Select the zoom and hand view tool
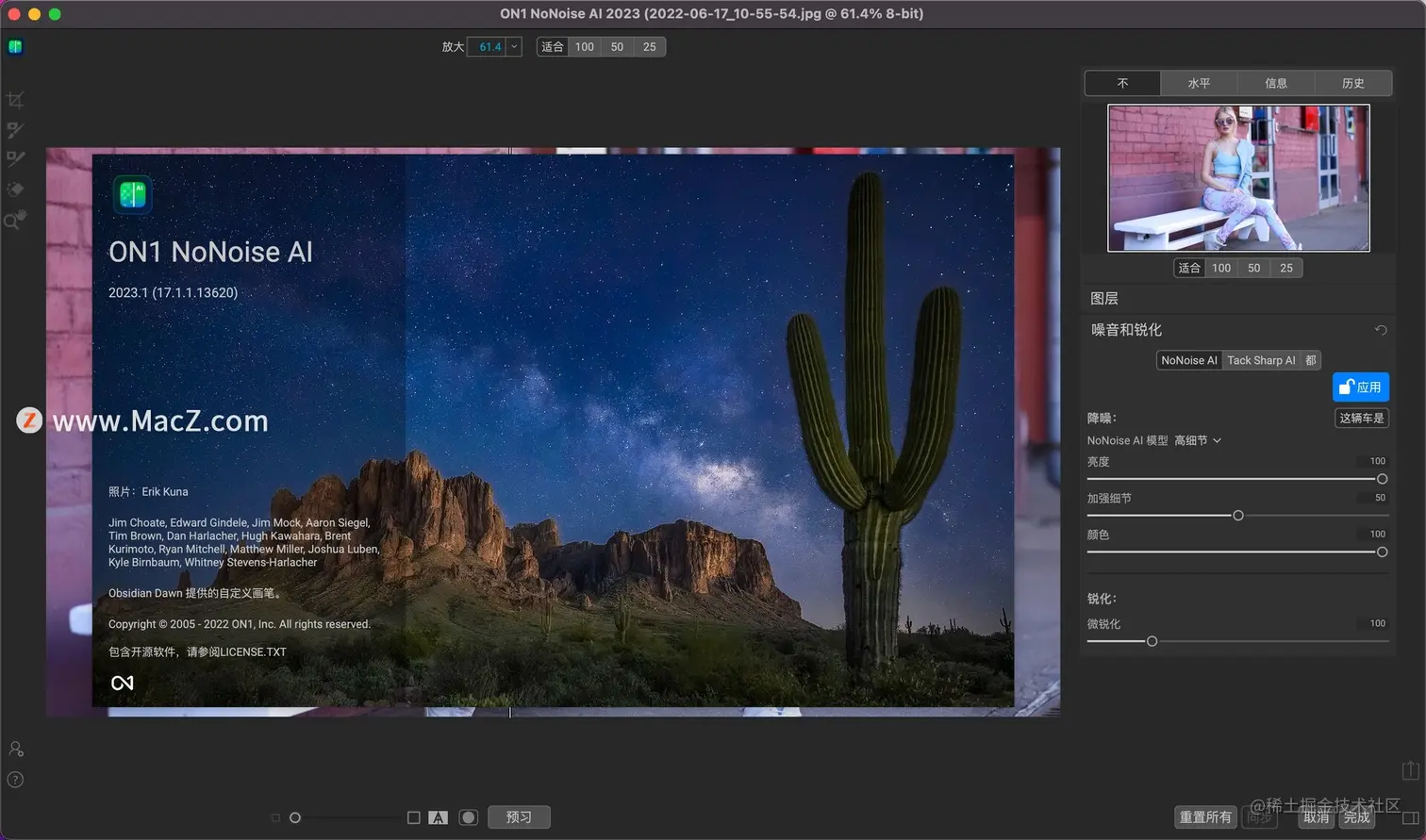Image resolution: width=1426 pixels, height=840 pixels. tap(15, 220)
